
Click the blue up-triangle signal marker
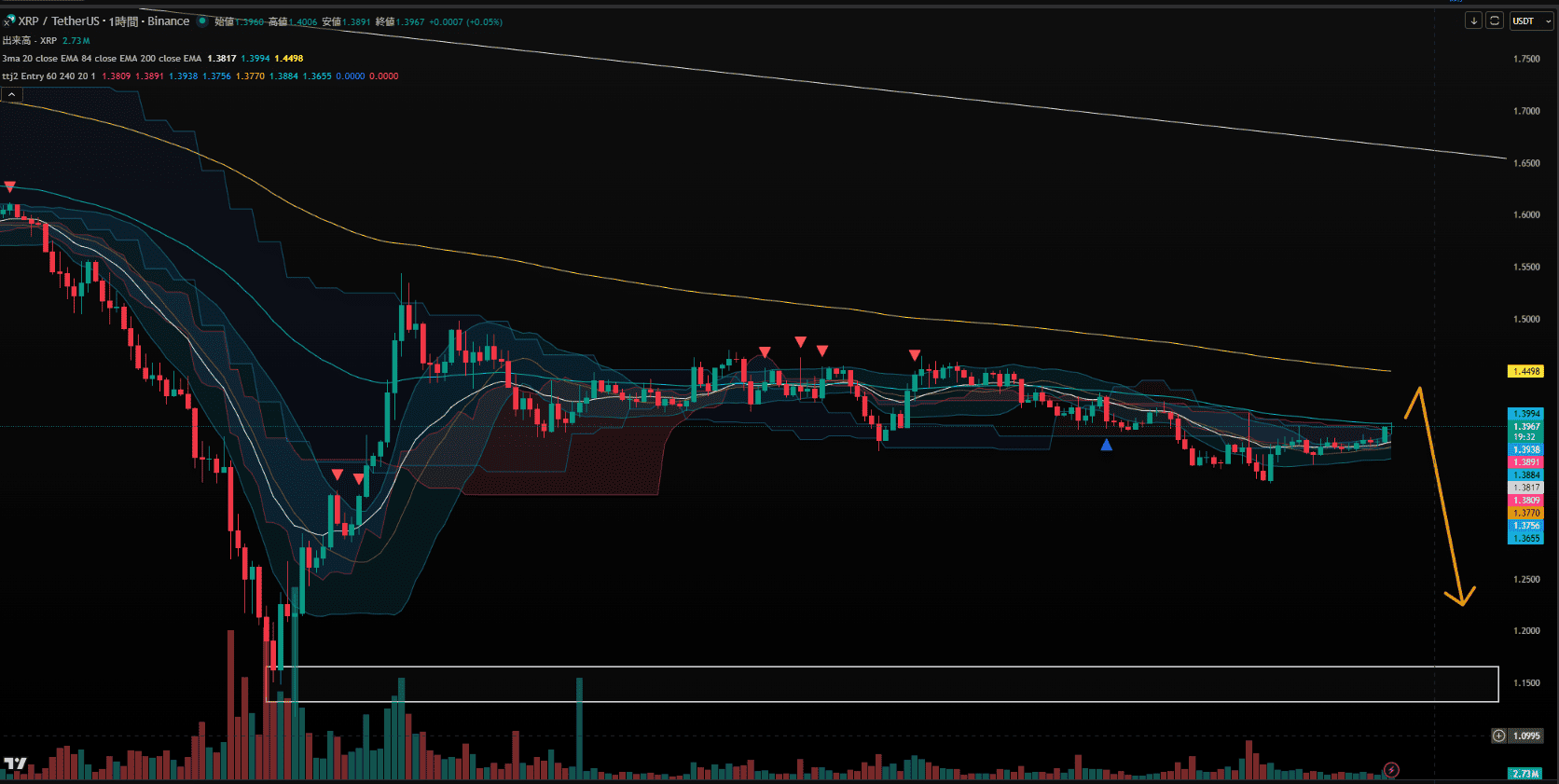1106,445
